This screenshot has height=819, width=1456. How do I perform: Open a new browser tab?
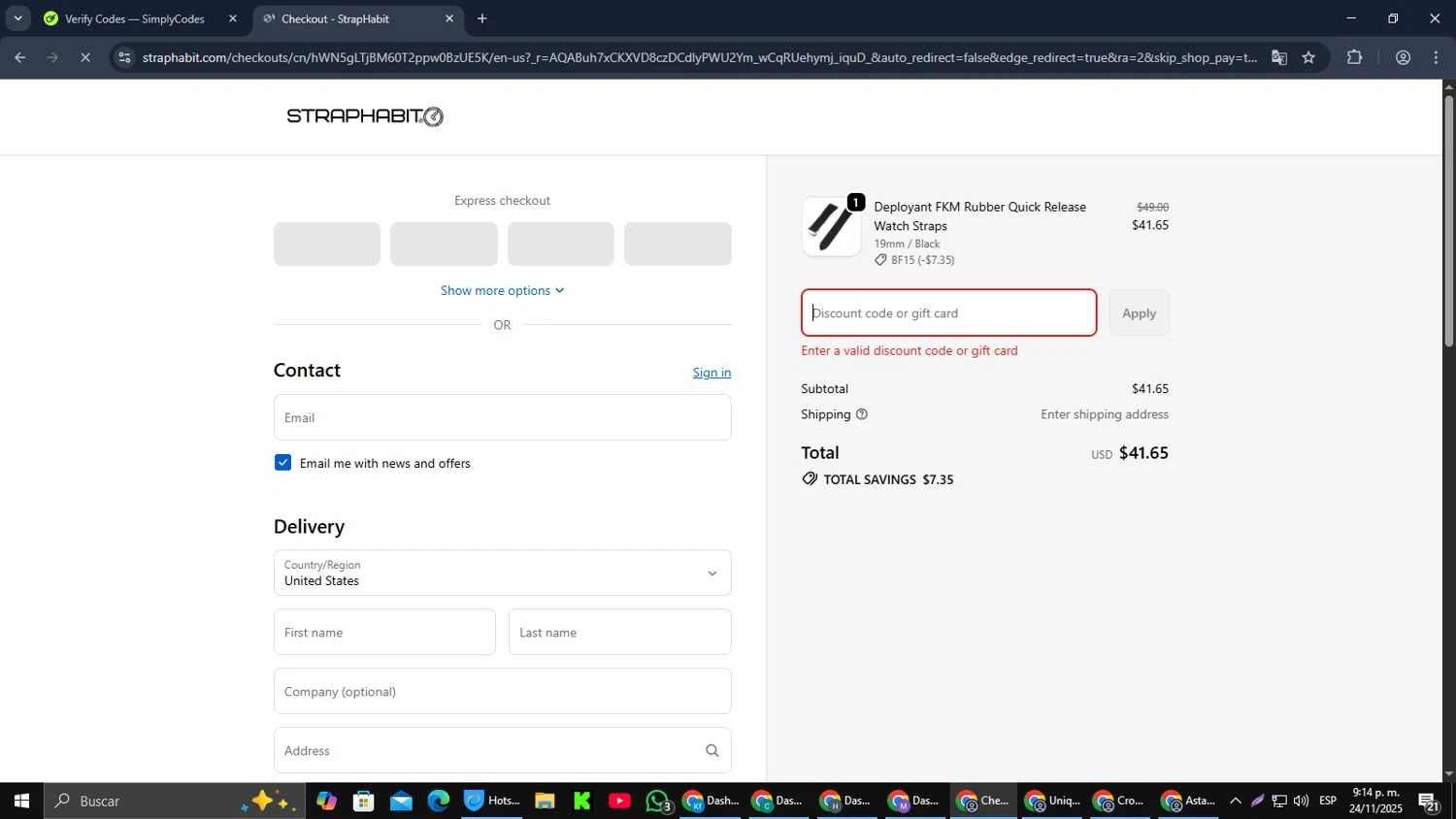pyautogui.click(x=482, y=18)
